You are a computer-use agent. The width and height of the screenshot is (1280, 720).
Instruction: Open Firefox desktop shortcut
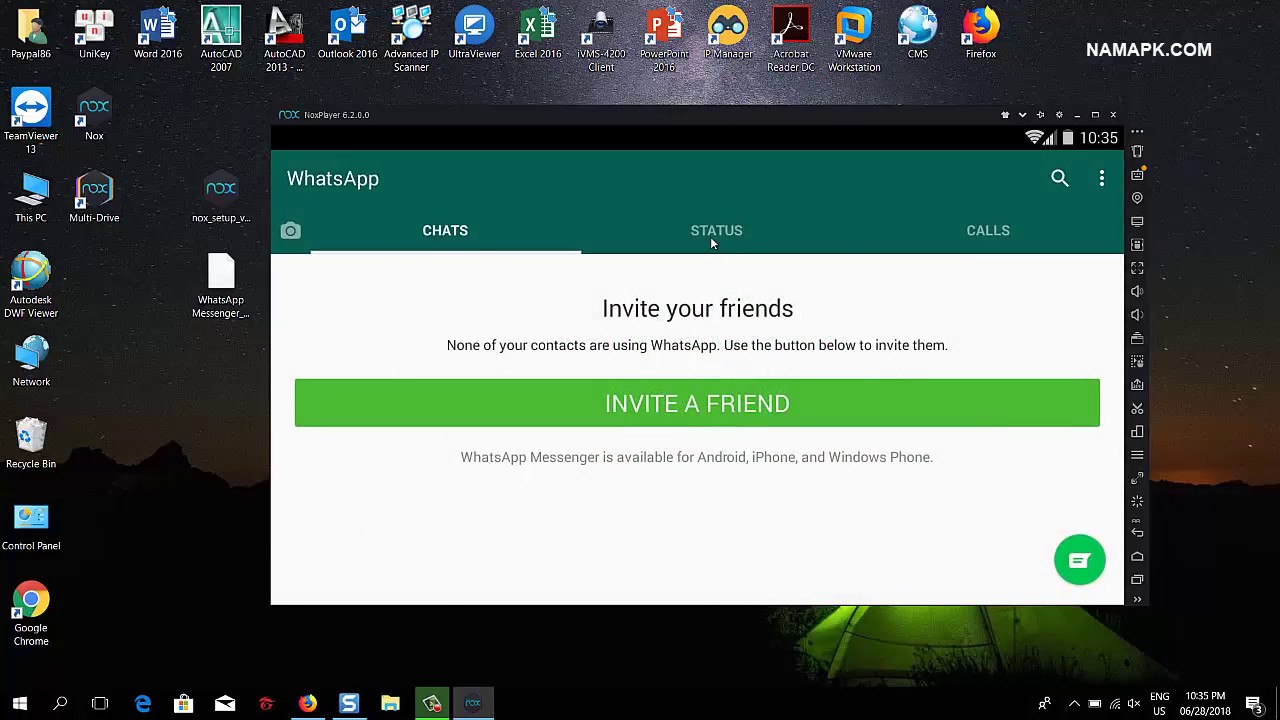(981, 34)
